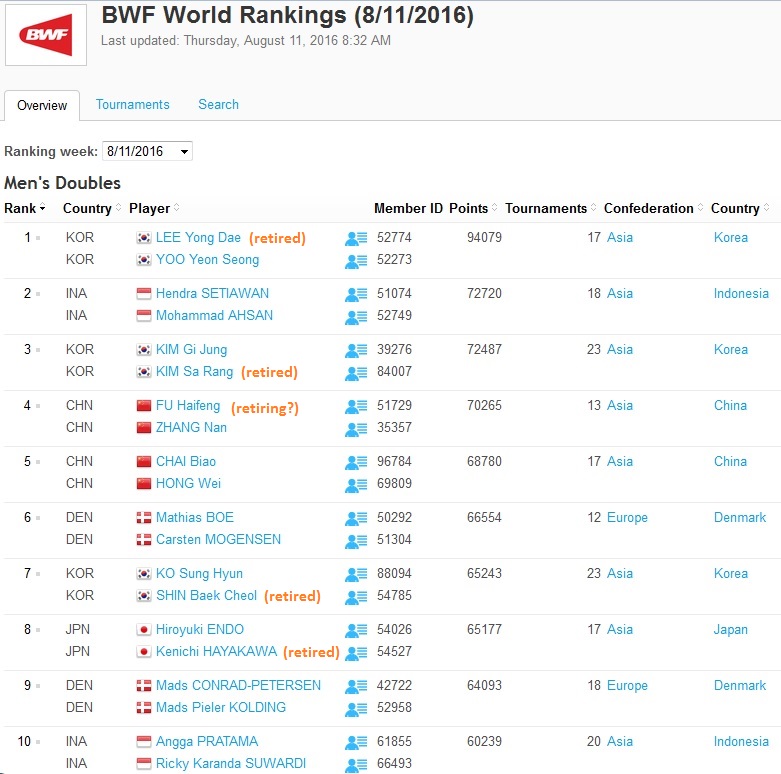Click Korea flag beside YOO Yeon Seong
781x774 pixels.
point(144,260)
